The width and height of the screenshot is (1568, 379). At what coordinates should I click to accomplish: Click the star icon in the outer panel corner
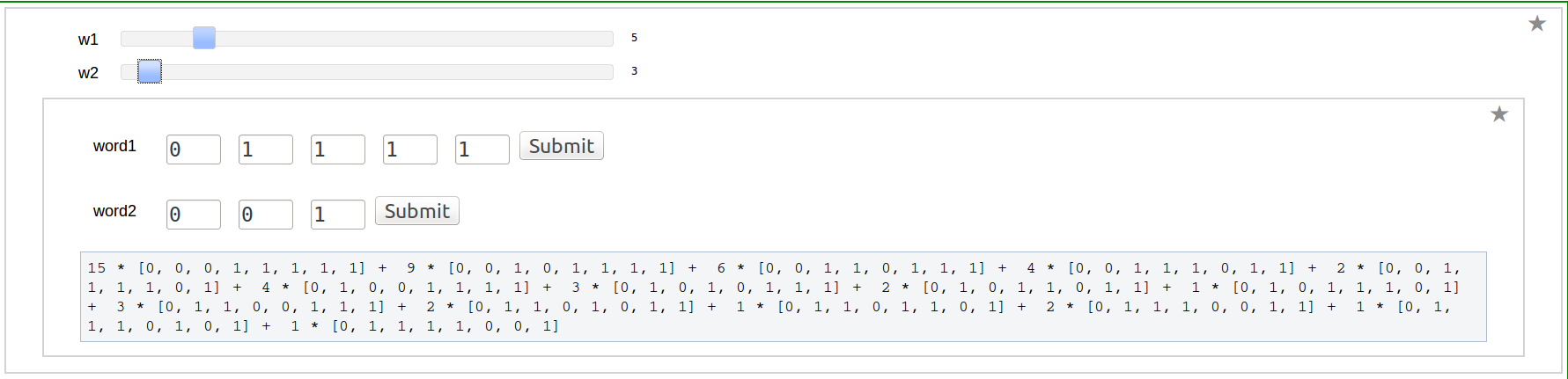(x=1537, y=24)
